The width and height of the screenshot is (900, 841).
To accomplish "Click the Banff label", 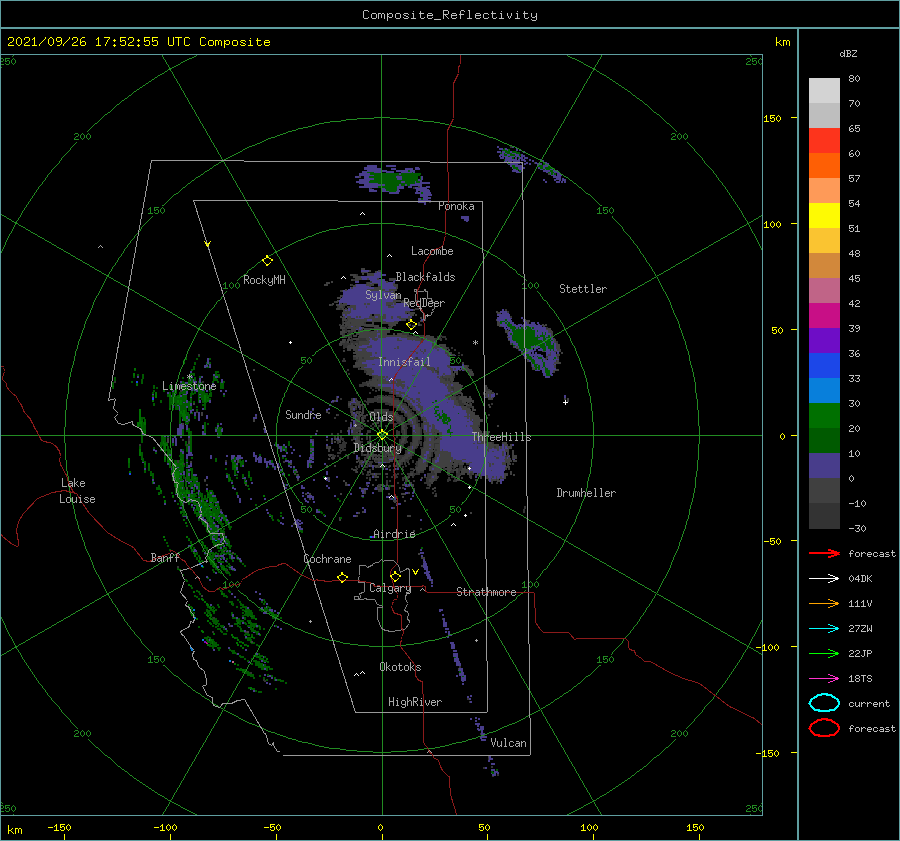I will (165, 557).
